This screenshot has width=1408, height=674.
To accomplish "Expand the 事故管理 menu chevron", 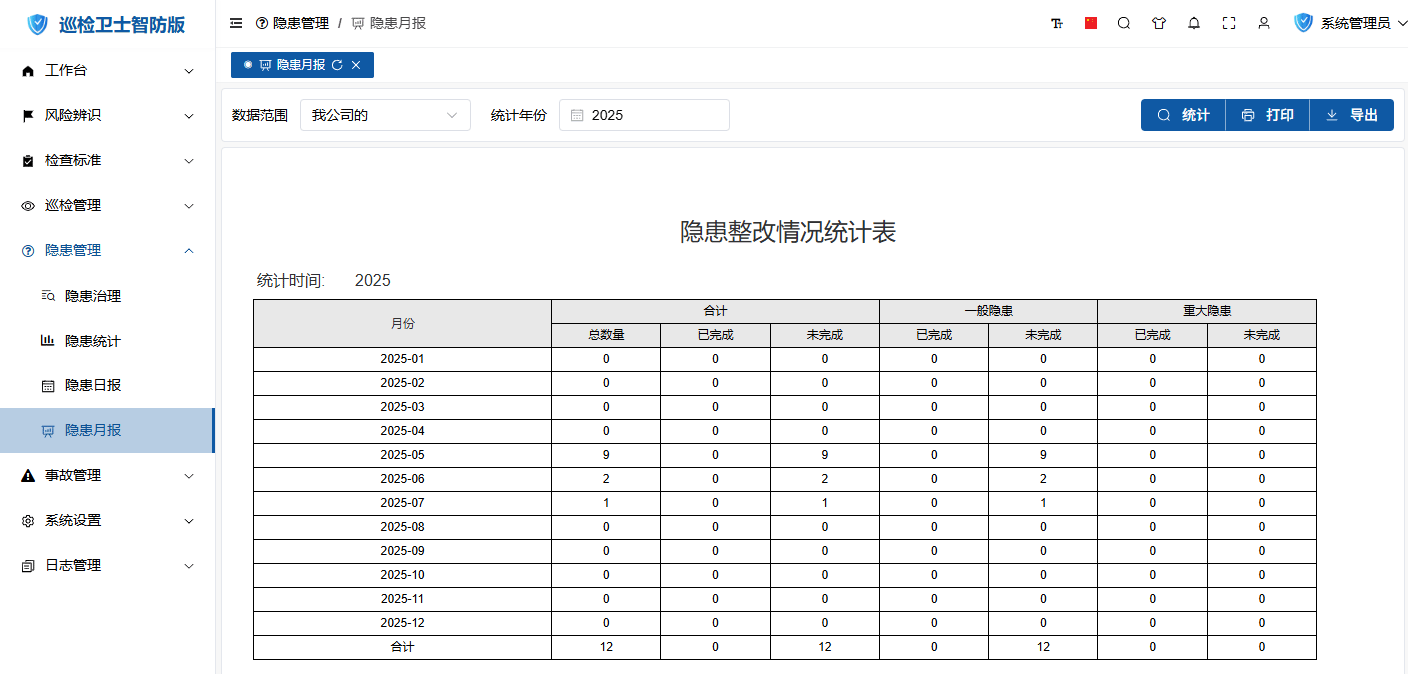I will pyautogui.click(x=189, y=476).
